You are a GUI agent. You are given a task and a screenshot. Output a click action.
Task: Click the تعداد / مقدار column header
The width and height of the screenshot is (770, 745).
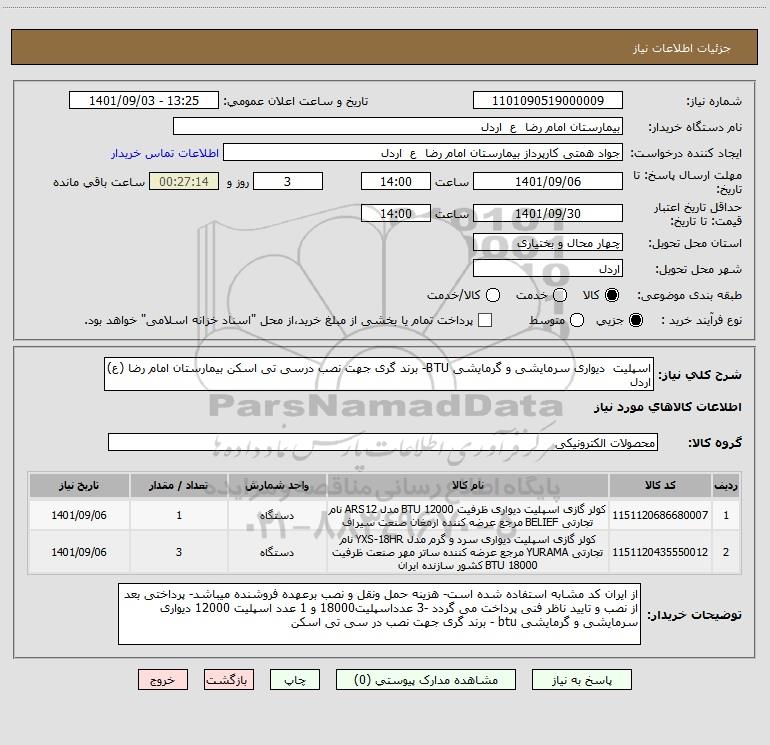[179, 485]
